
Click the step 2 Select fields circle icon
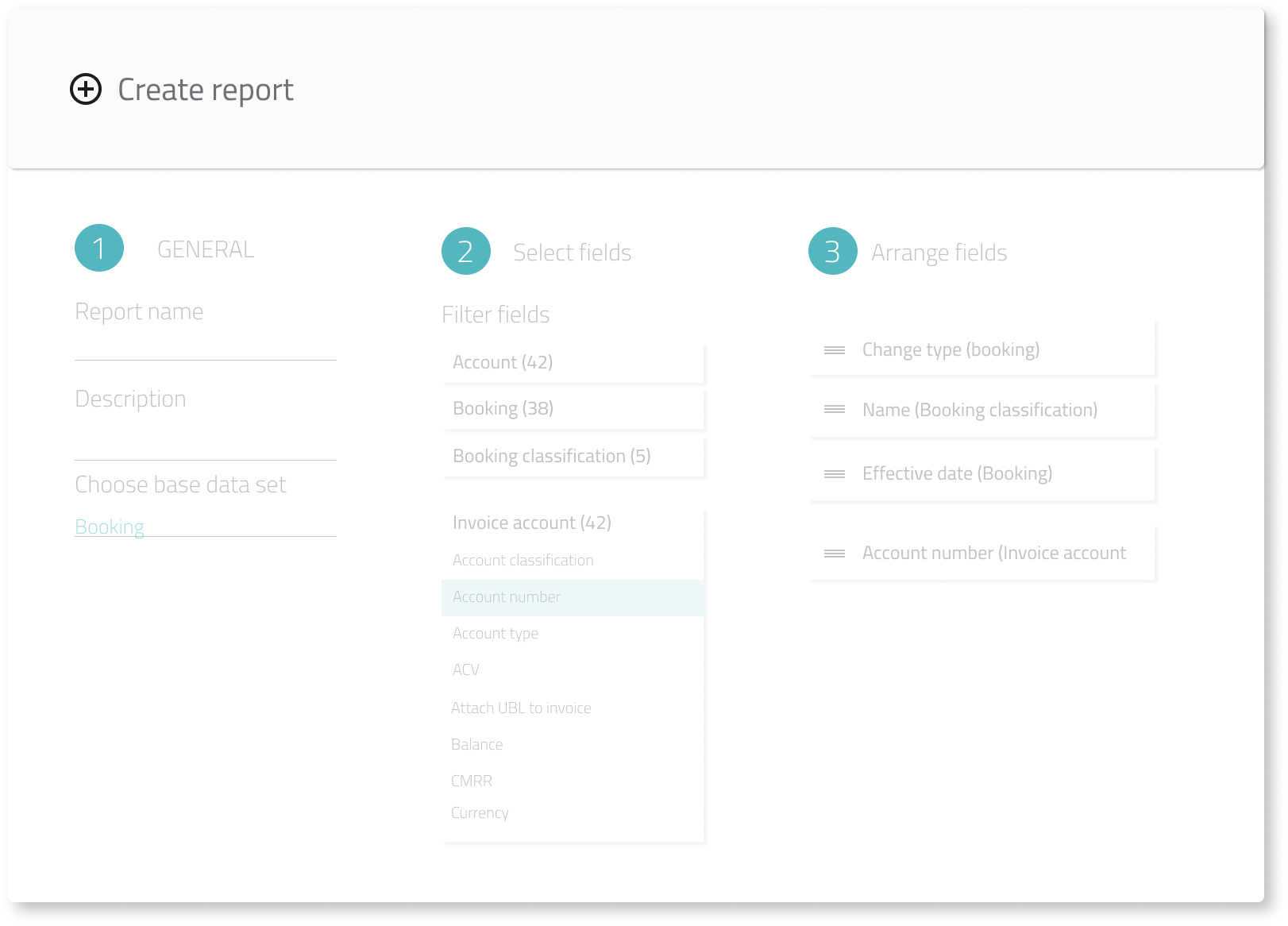[x=465, y=250]
